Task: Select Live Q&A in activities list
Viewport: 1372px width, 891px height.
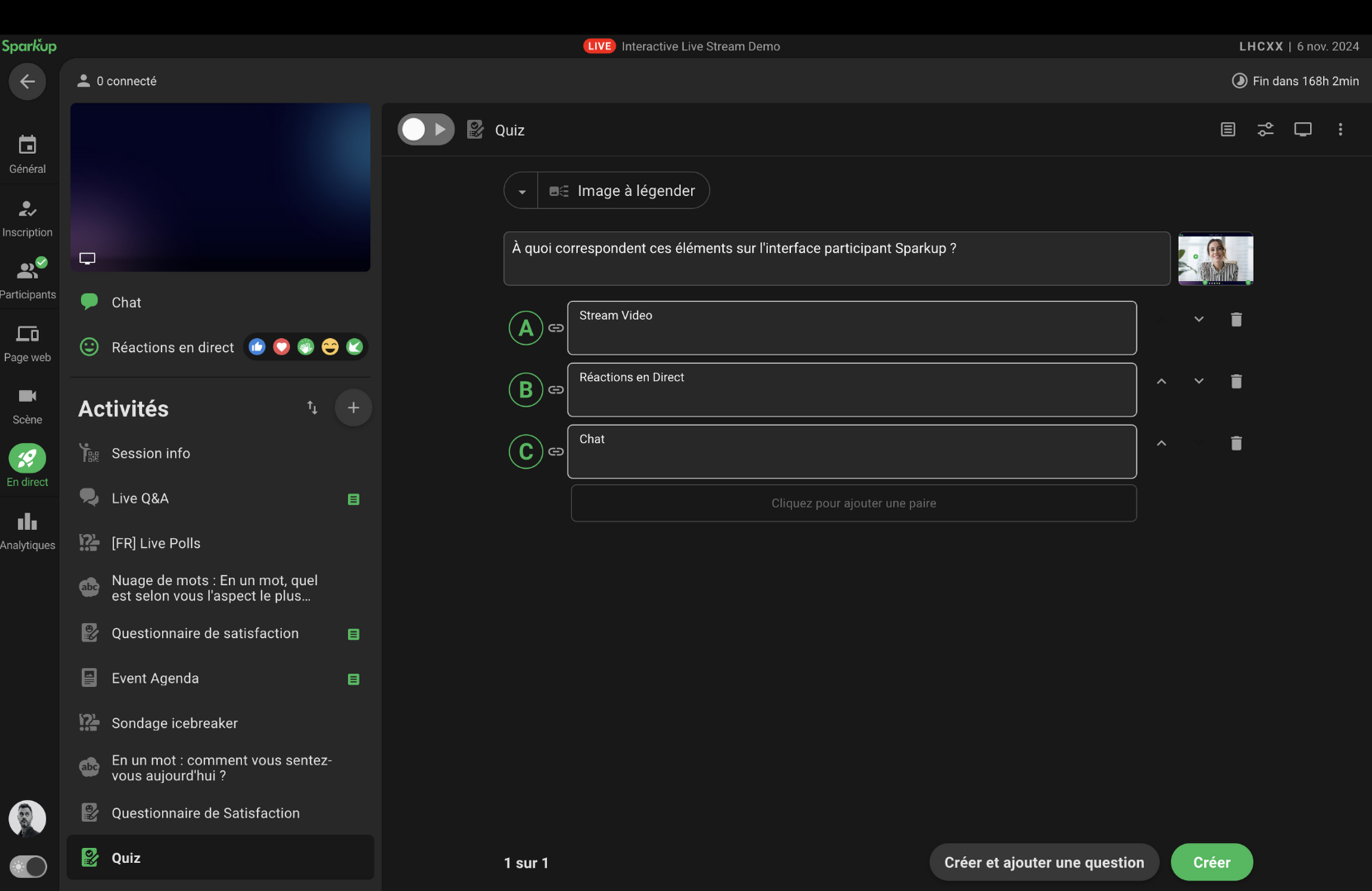Action: [140, 498]
